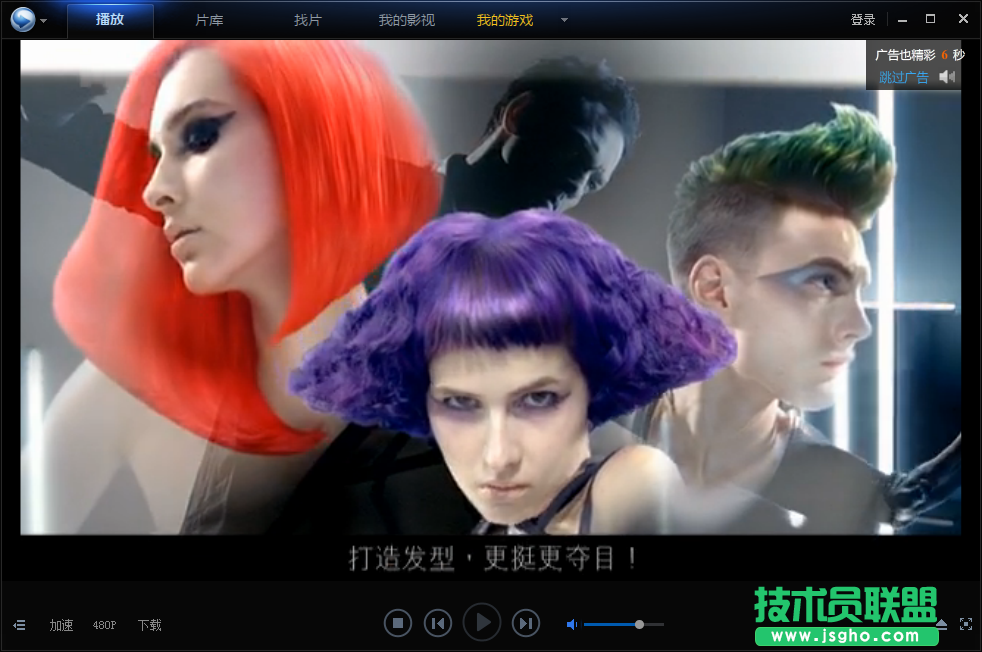Open the 我的游戏 tab
The height and width of the screenshot is (652, 982).
coord(505,20)
